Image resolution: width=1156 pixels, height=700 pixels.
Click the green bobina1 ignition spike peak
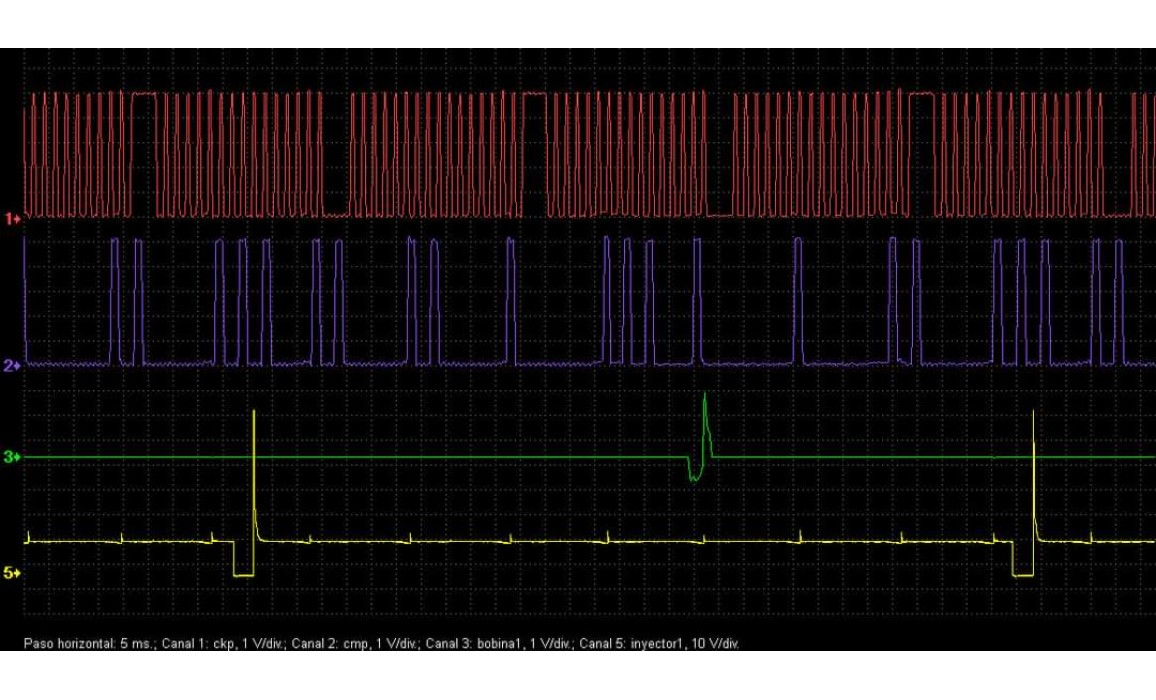coord(705,397)
